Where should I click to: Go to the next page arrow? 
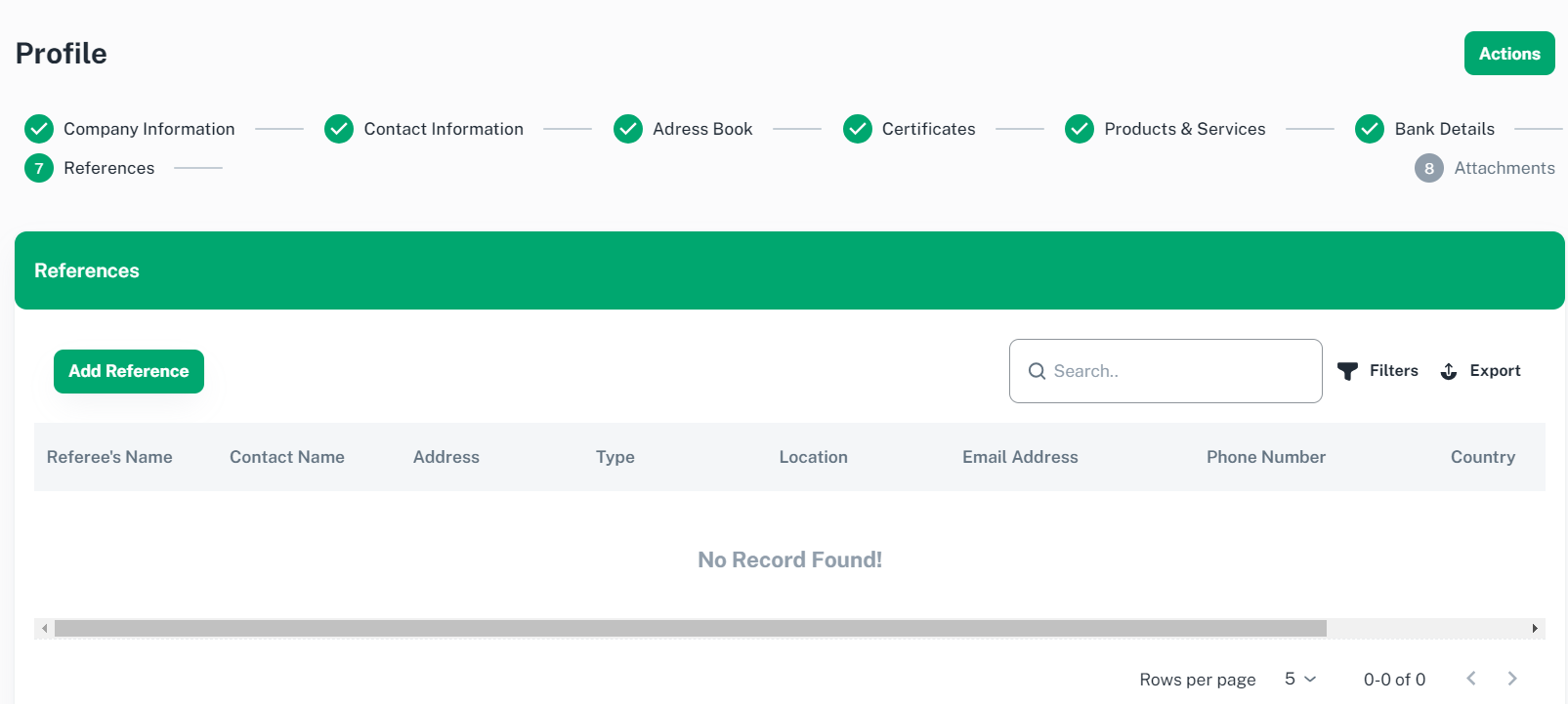(x=1512, y=679)
